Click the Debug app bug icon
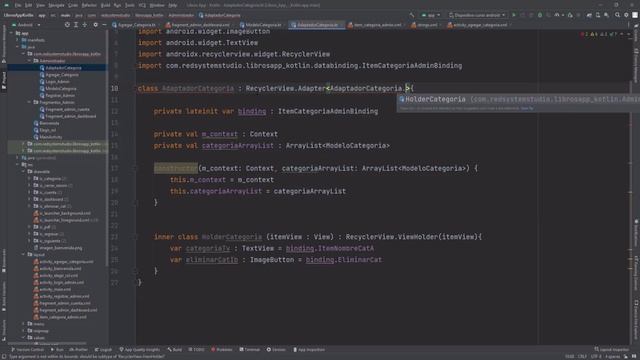The image size is (640, 360). [540, 15]
